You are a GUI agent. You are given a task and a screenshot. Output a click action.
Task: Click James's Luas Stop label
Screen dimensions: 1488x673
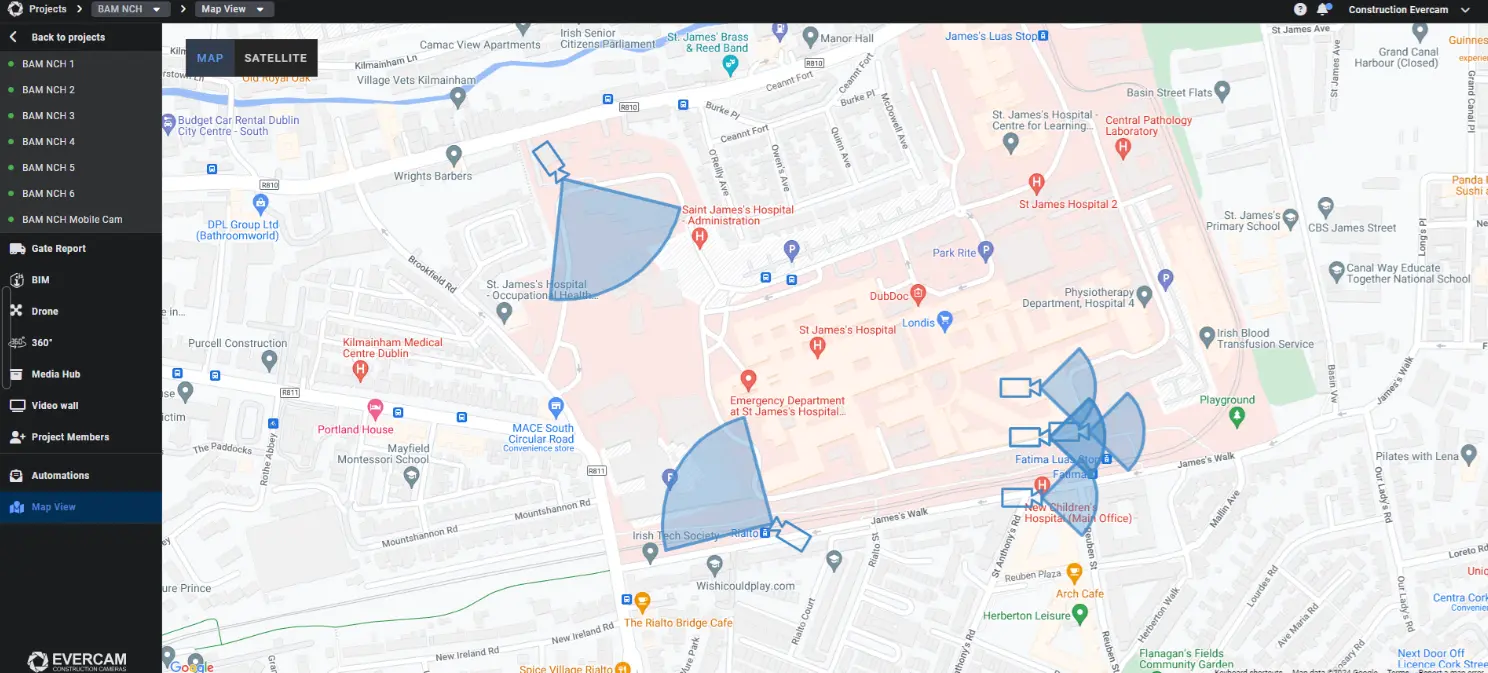click(992, 36)
